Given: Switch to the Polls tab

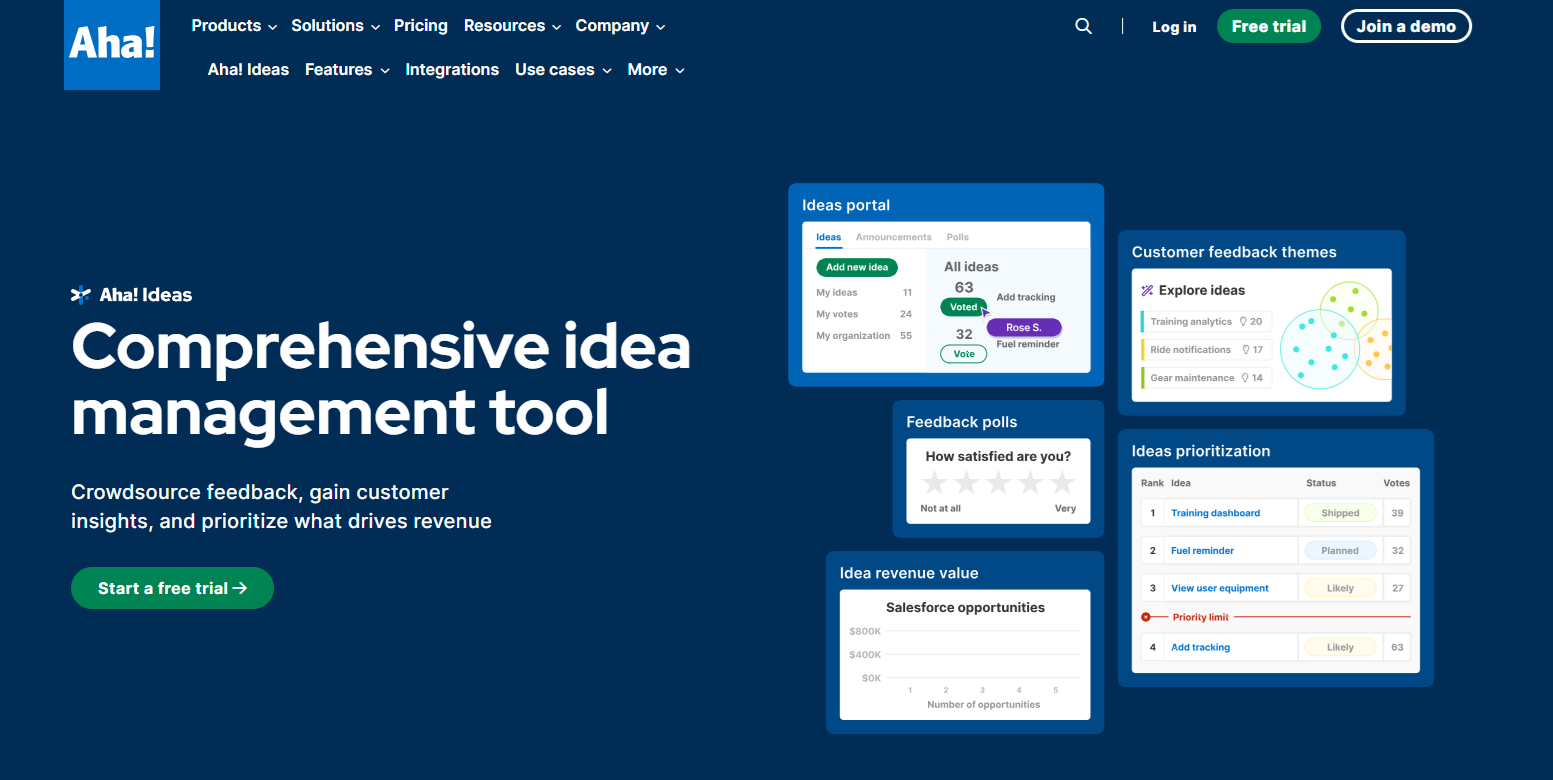Looking at the screenshot, I should point(958,237).
